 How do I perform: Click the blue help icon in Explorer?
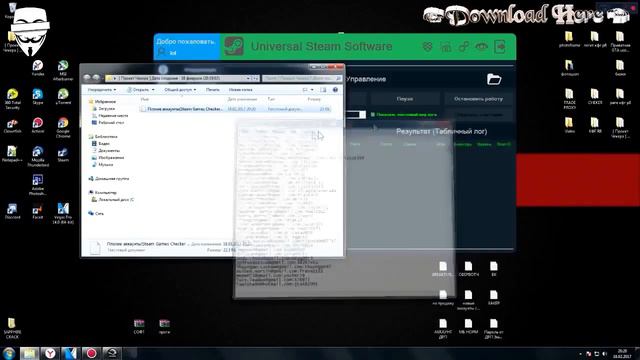(335, 89)
